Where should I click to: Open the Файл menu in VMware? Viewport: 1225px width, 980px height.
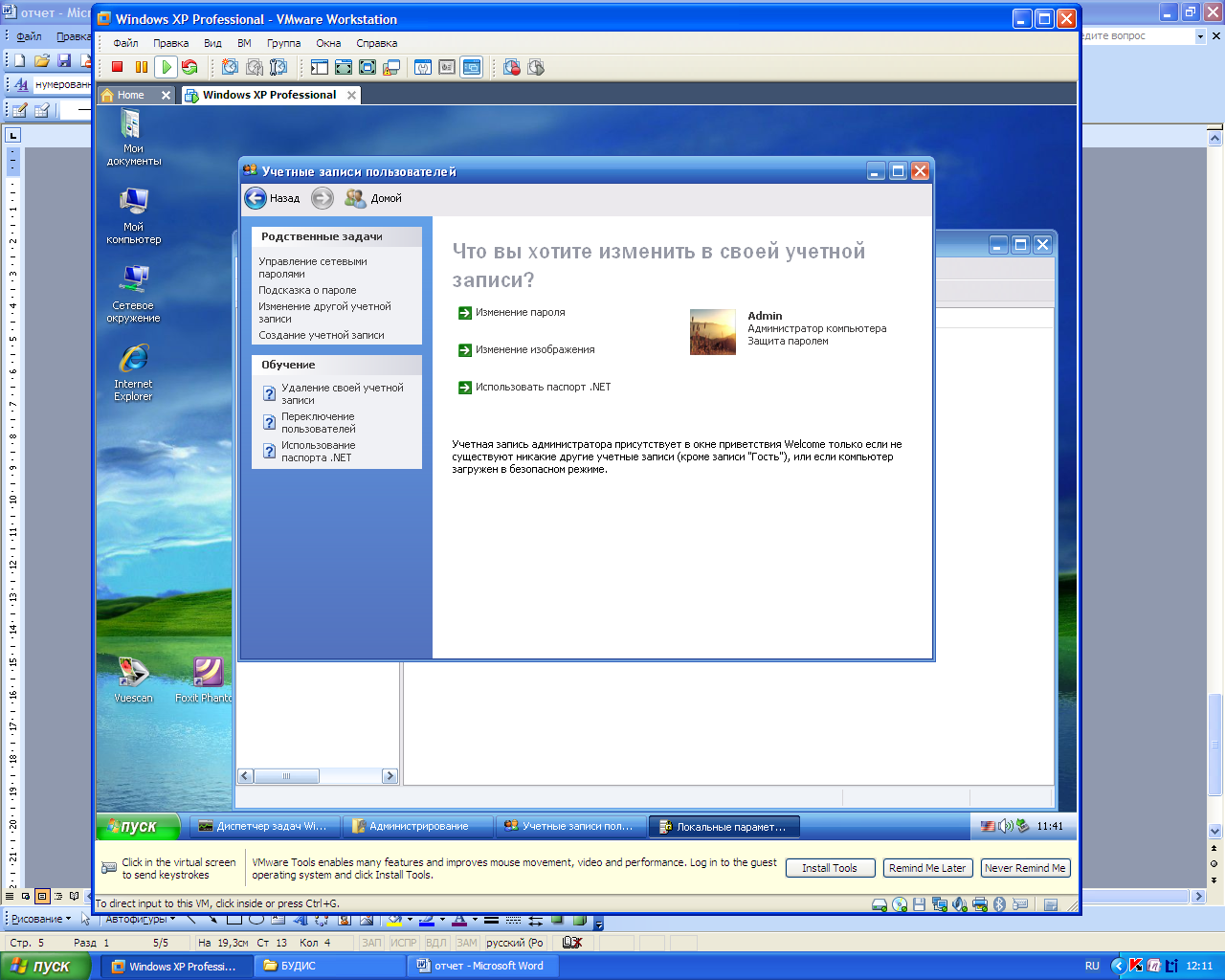(125, 43)
